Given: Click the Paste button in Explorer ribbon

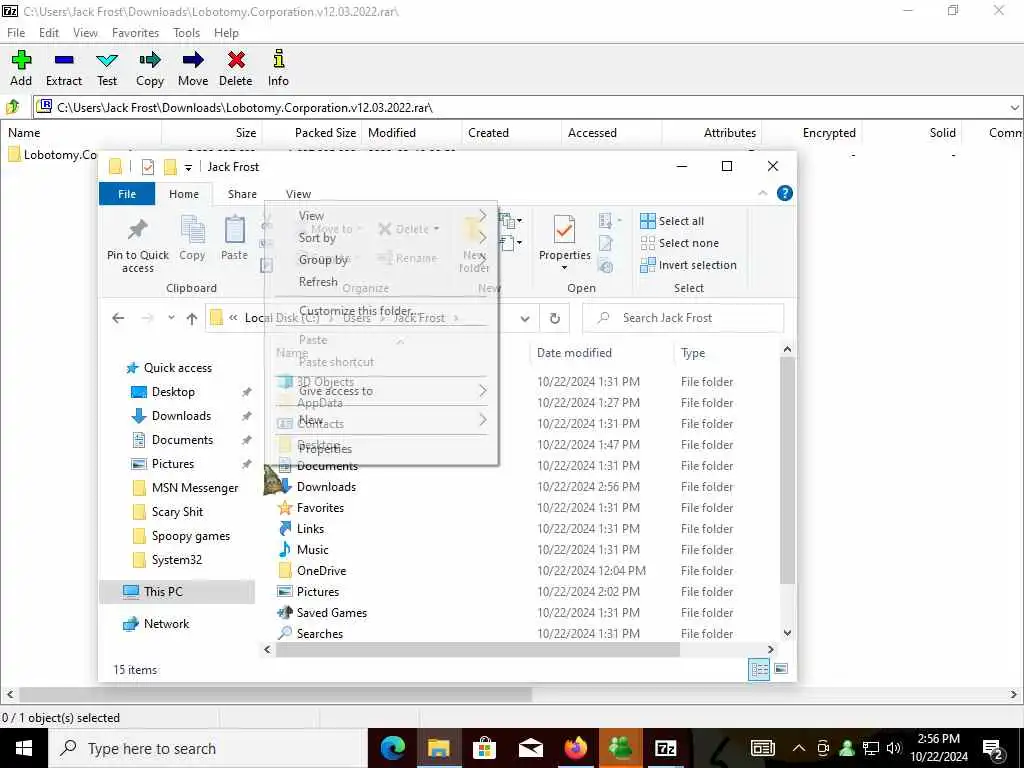Looking at the screenshot, I should (234, 238).
